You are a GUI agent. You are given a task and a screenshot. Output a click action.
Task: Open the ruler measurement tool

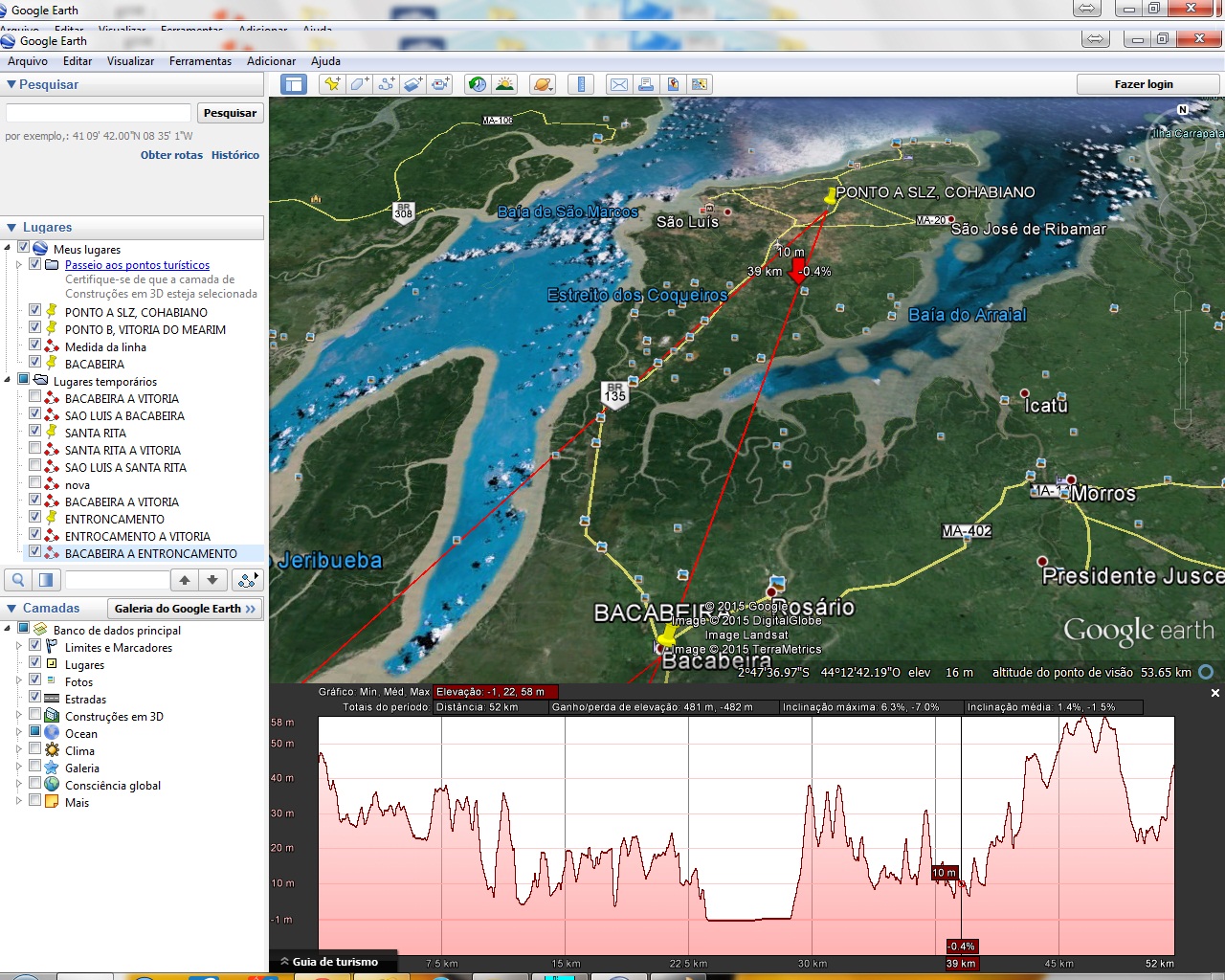pyautogui.click(x=581, y=84)
